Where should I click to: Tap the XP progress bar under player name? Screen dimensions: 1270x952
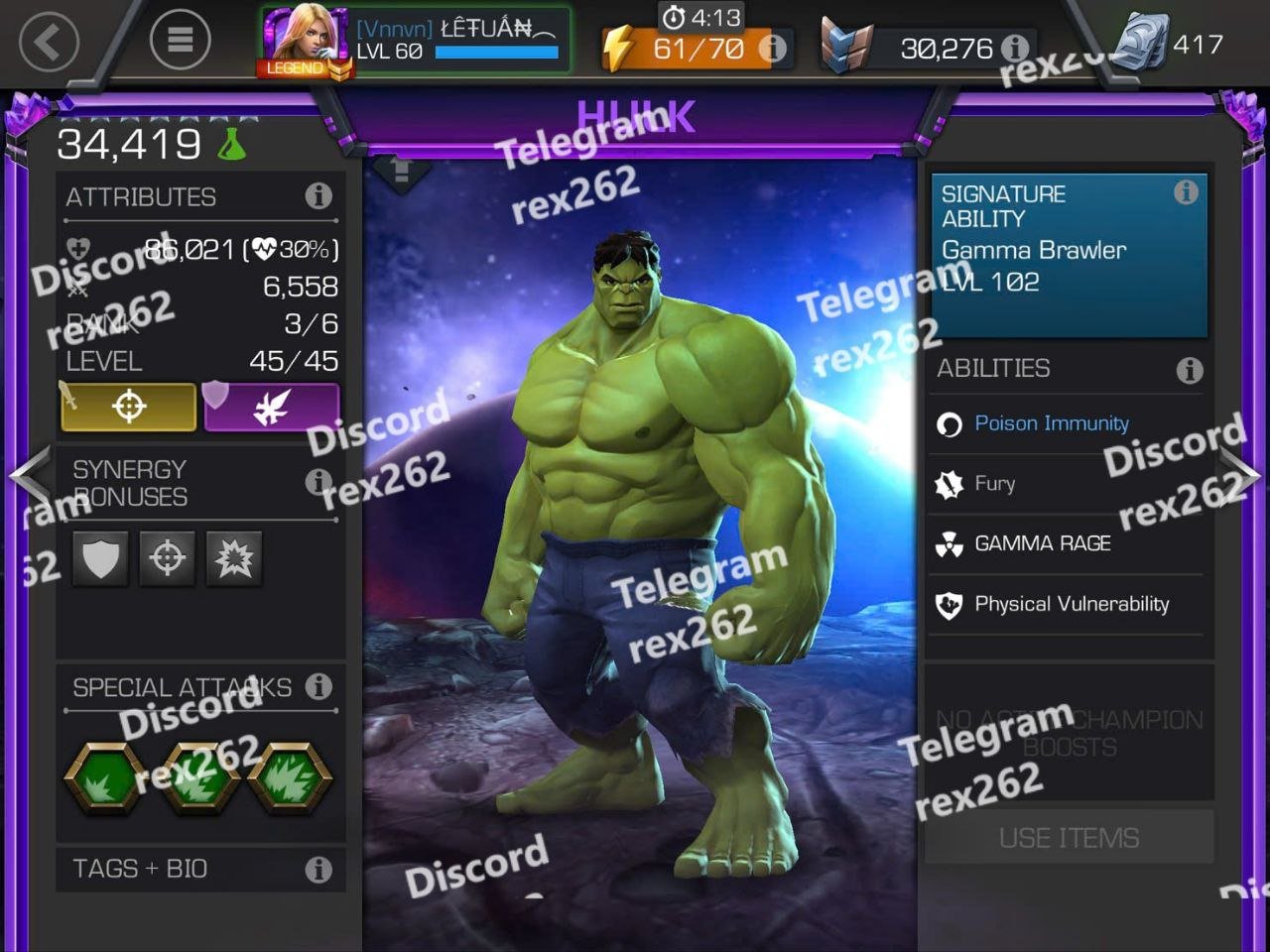[496, 53]
